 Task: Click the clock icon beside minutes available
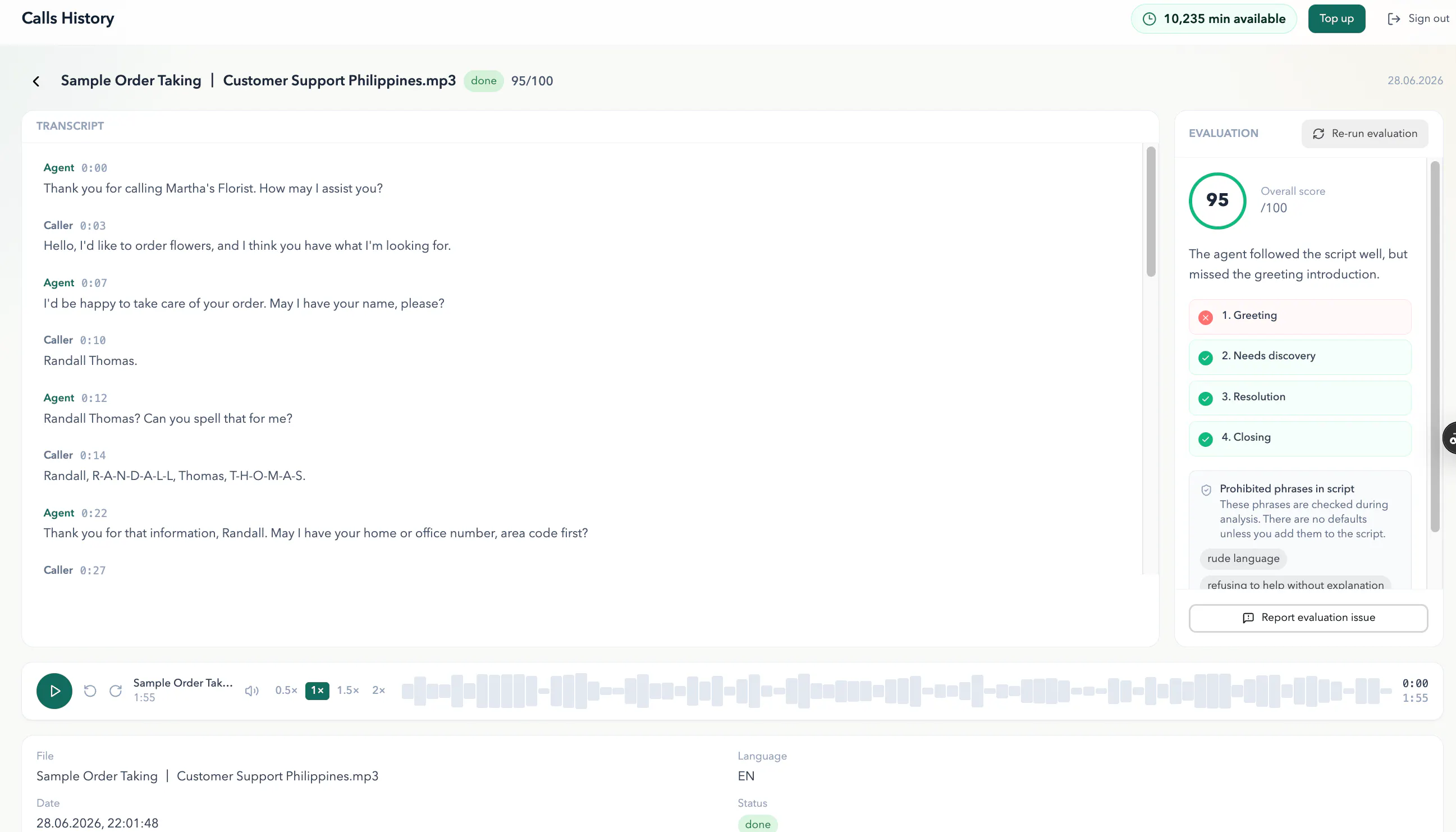(1149, 19)
